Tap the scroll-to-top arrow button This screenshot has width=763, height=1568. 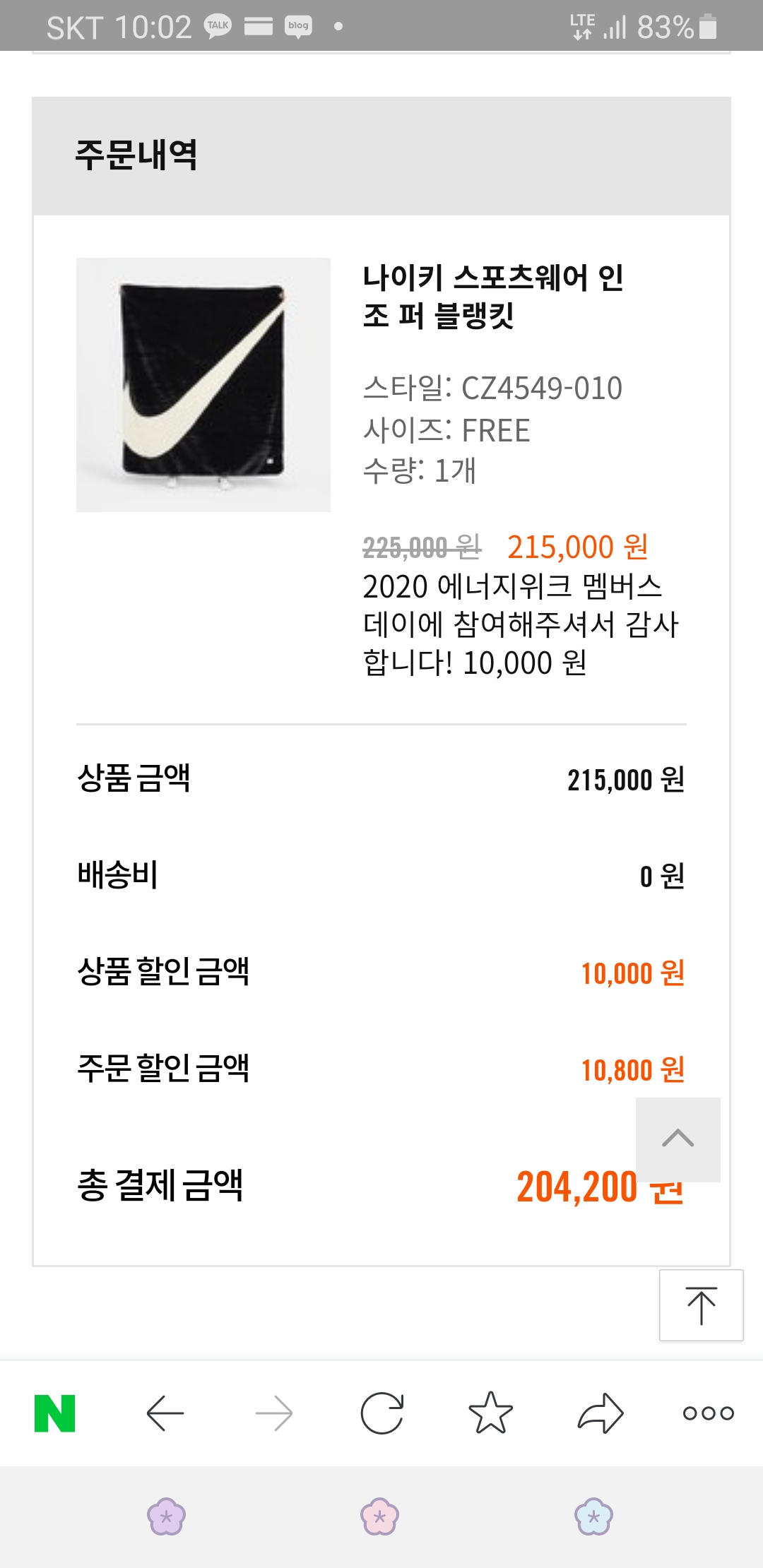[x=701, y=1305]
